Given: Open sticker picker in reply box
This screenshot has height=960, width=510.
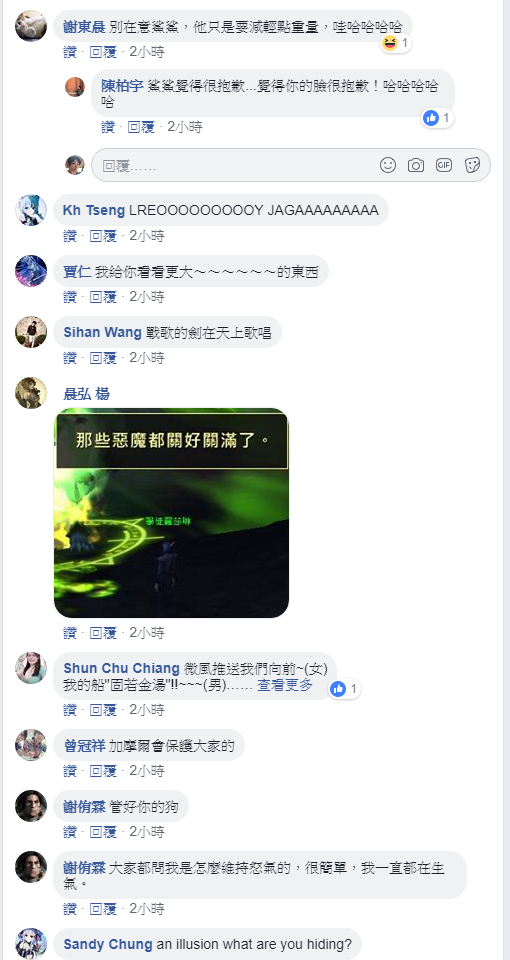Looking at the screenshot, I should click(x=472, y=165).
